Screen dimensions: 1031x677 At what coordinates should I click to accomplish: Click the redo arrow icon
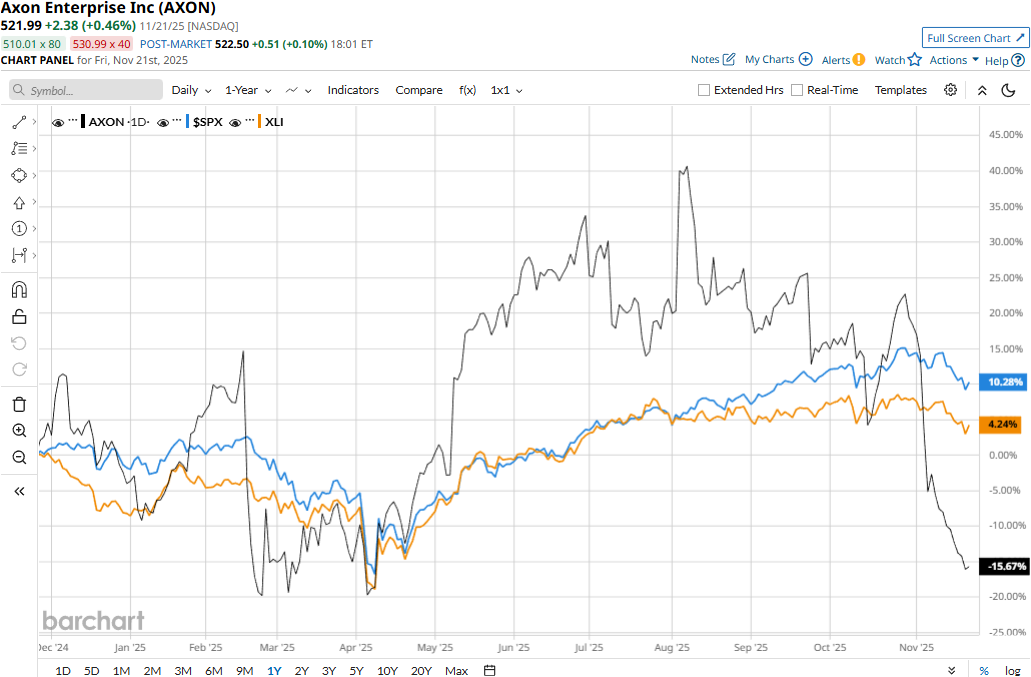tap(19, 369)
